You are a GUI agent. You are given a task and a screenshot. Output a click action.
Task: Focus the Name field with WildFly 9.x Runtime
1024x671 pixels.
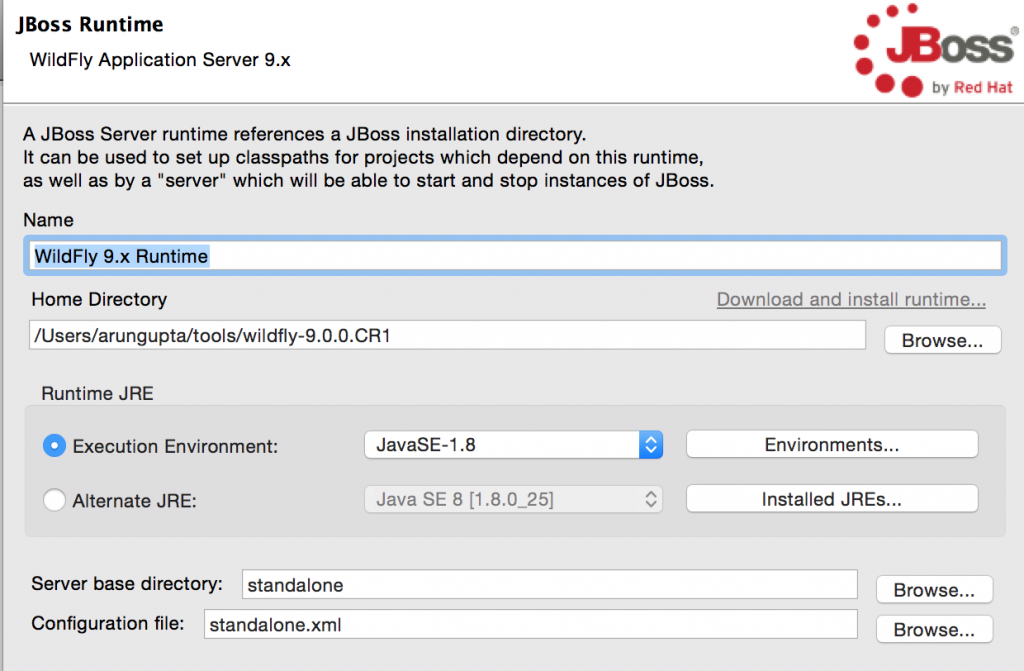(515, 255)
